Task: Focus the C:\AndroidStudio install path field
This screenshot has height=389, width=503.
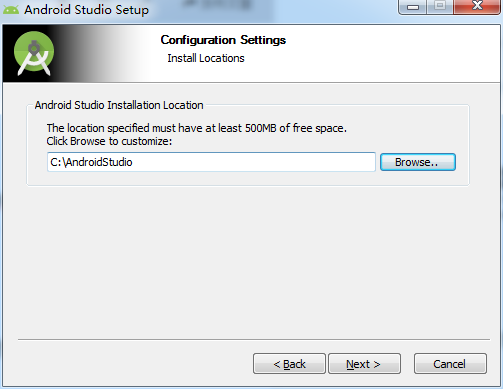Action: [x=211, y=162]
